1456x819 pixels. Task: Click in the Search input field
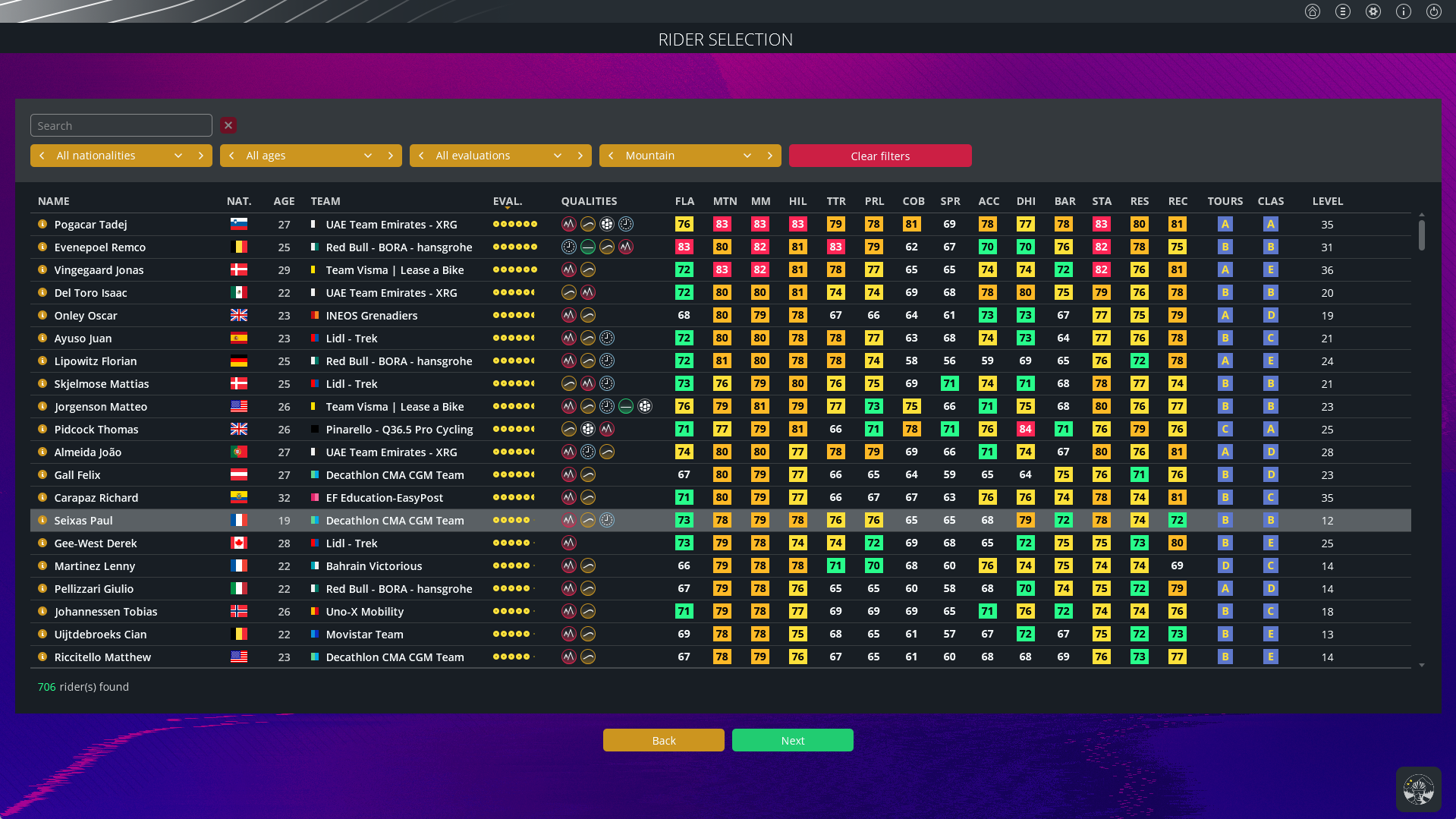point(121,125)
